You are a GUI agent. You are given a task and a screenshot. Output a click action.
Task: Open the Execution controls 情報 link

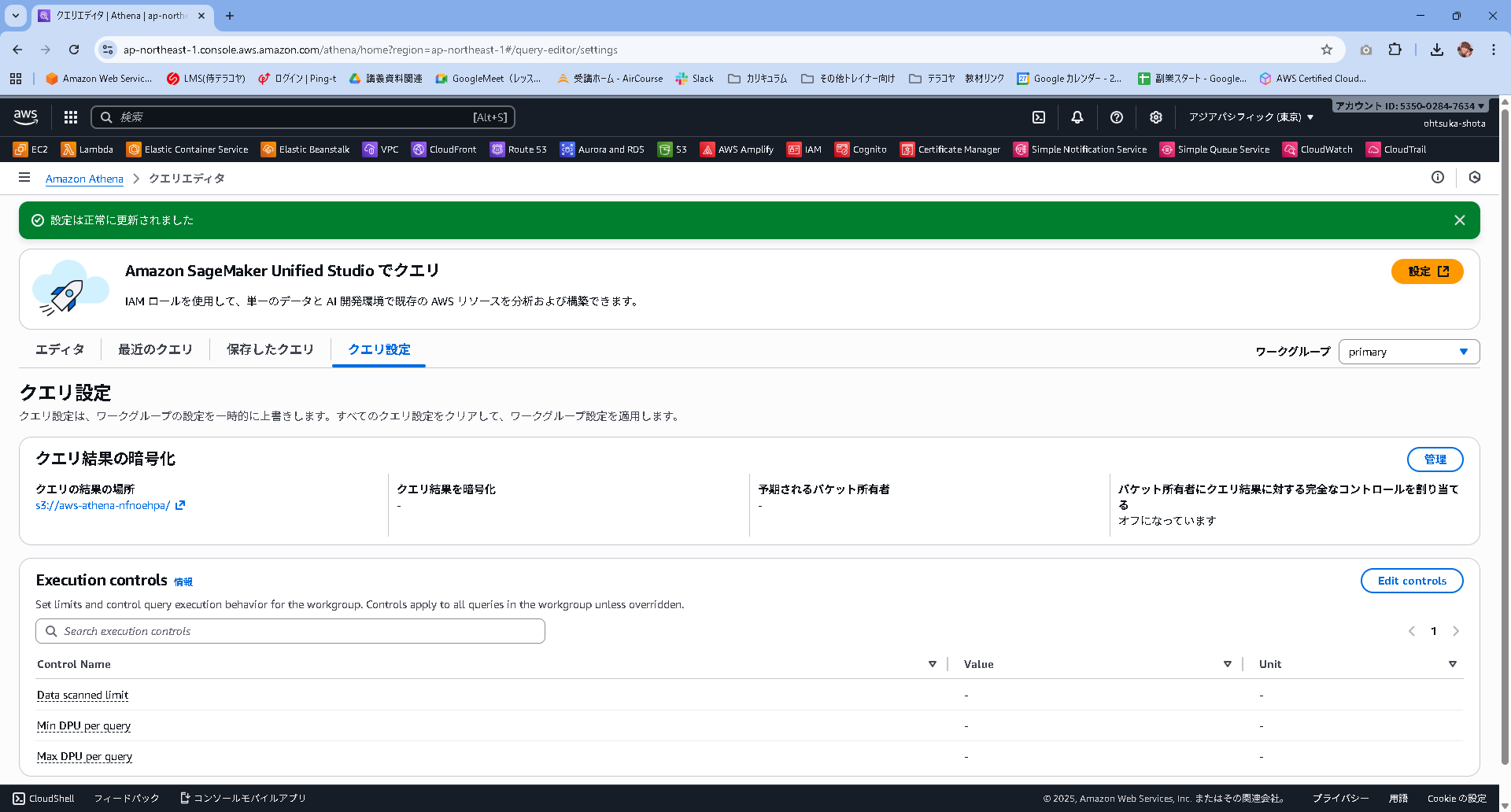coord(183,581)
